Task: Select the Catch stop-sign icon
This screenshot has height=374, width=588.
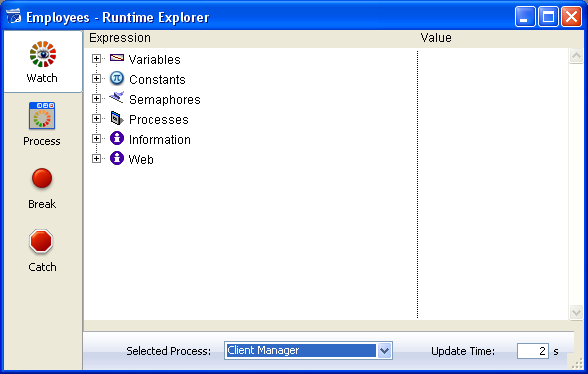Action: tap(41, 241)
